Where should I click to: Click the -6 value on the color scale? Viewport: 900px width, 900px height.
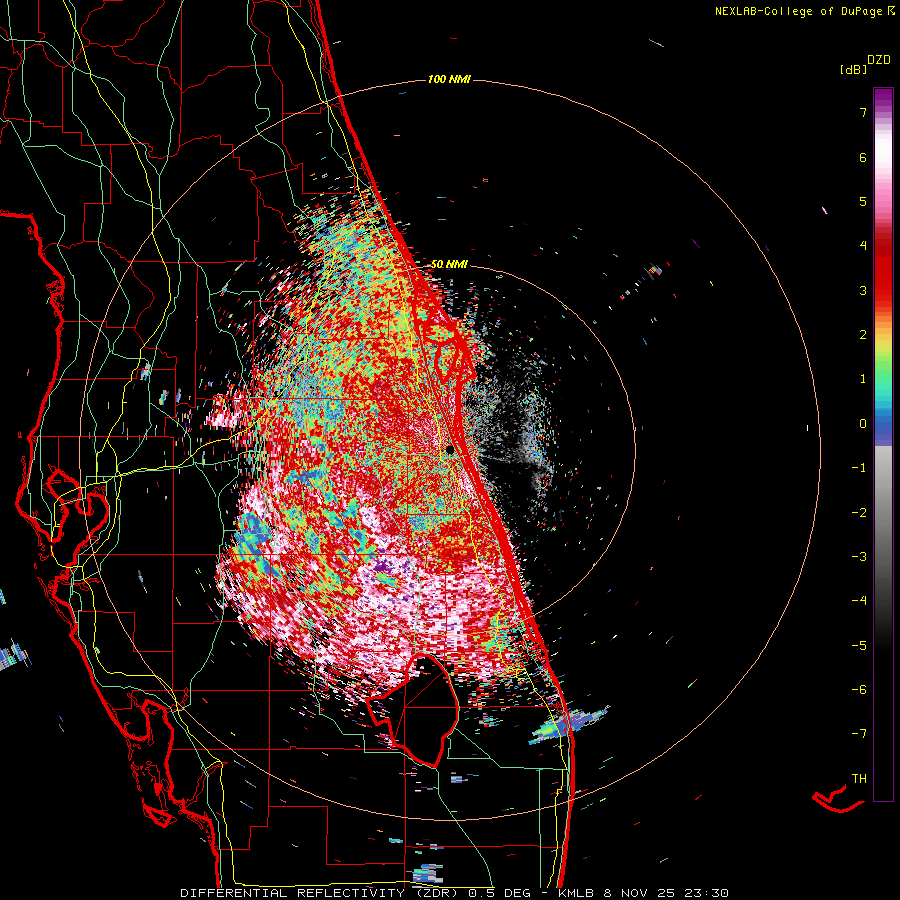[859, 689]
